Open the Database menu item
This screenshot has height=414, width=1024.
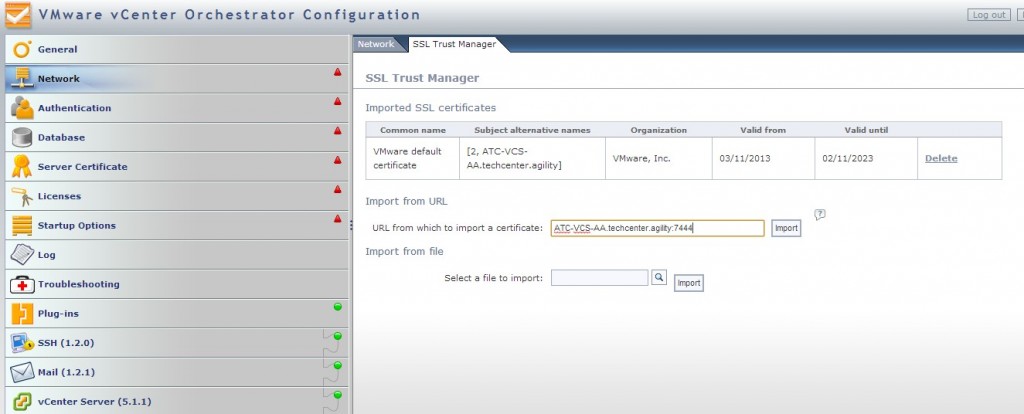[x=176, y=138]
